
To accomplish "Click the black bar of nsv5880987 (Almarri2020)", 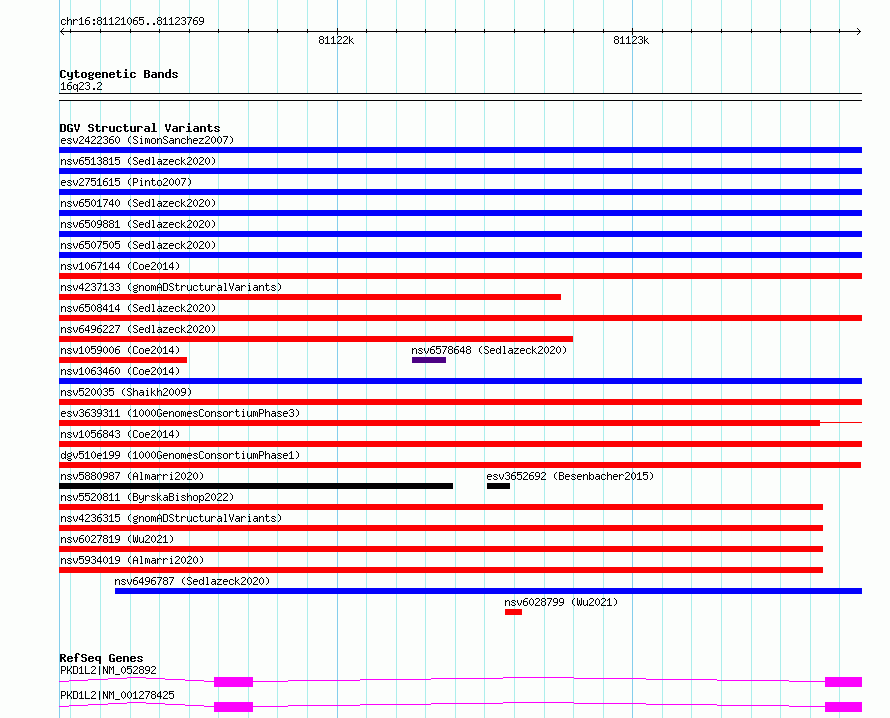I will click(x=256, y=486).
